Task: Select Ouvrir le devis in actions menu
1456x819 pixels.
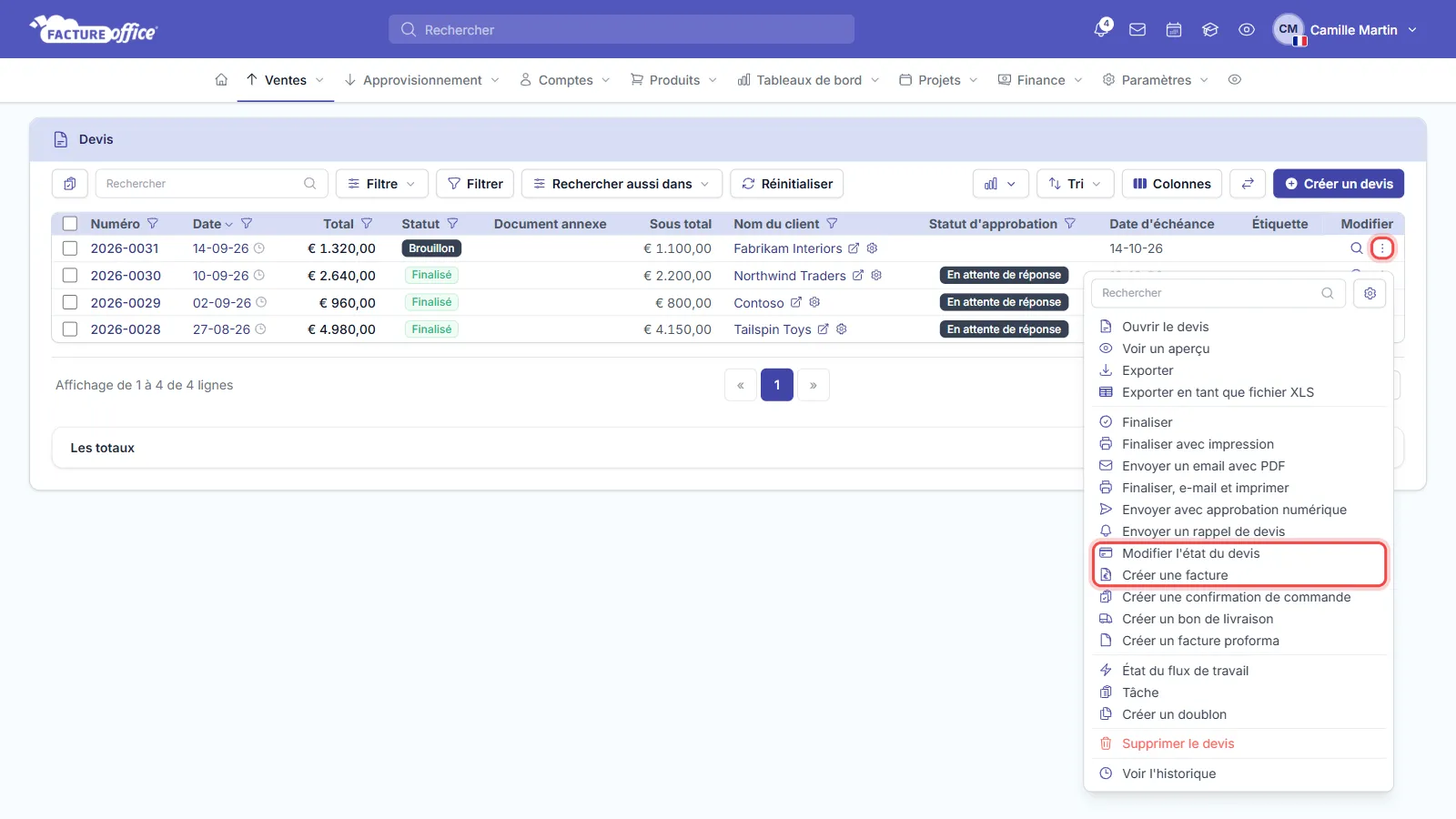Action: 1166,327
